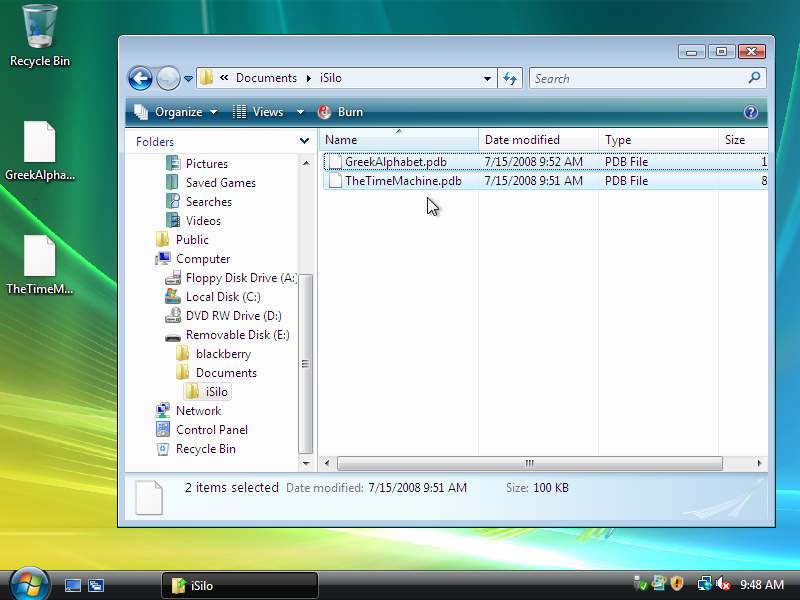Sort by the Date modified column header

click(x=522, y=140)
